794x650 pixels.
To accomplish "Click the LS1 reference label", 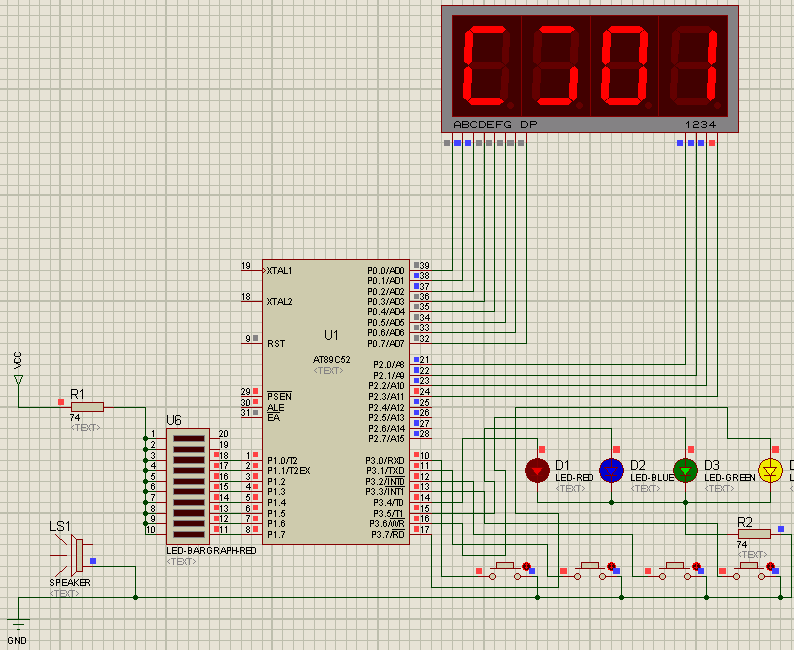I will pos(60,526).
